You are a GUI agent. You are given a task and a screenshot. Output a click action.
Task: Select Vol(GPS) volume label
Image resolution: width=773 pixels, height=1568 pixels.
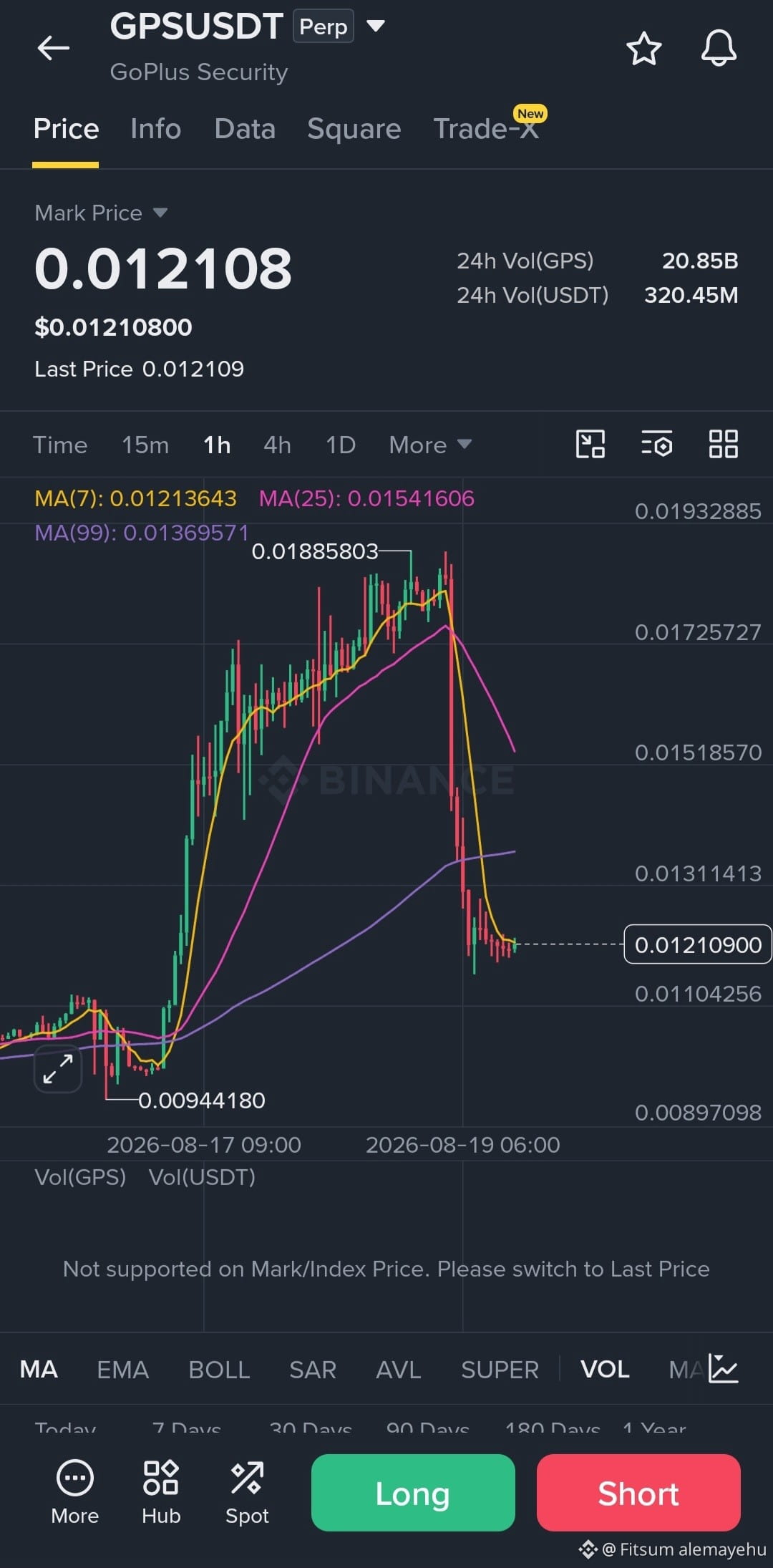80,1177
